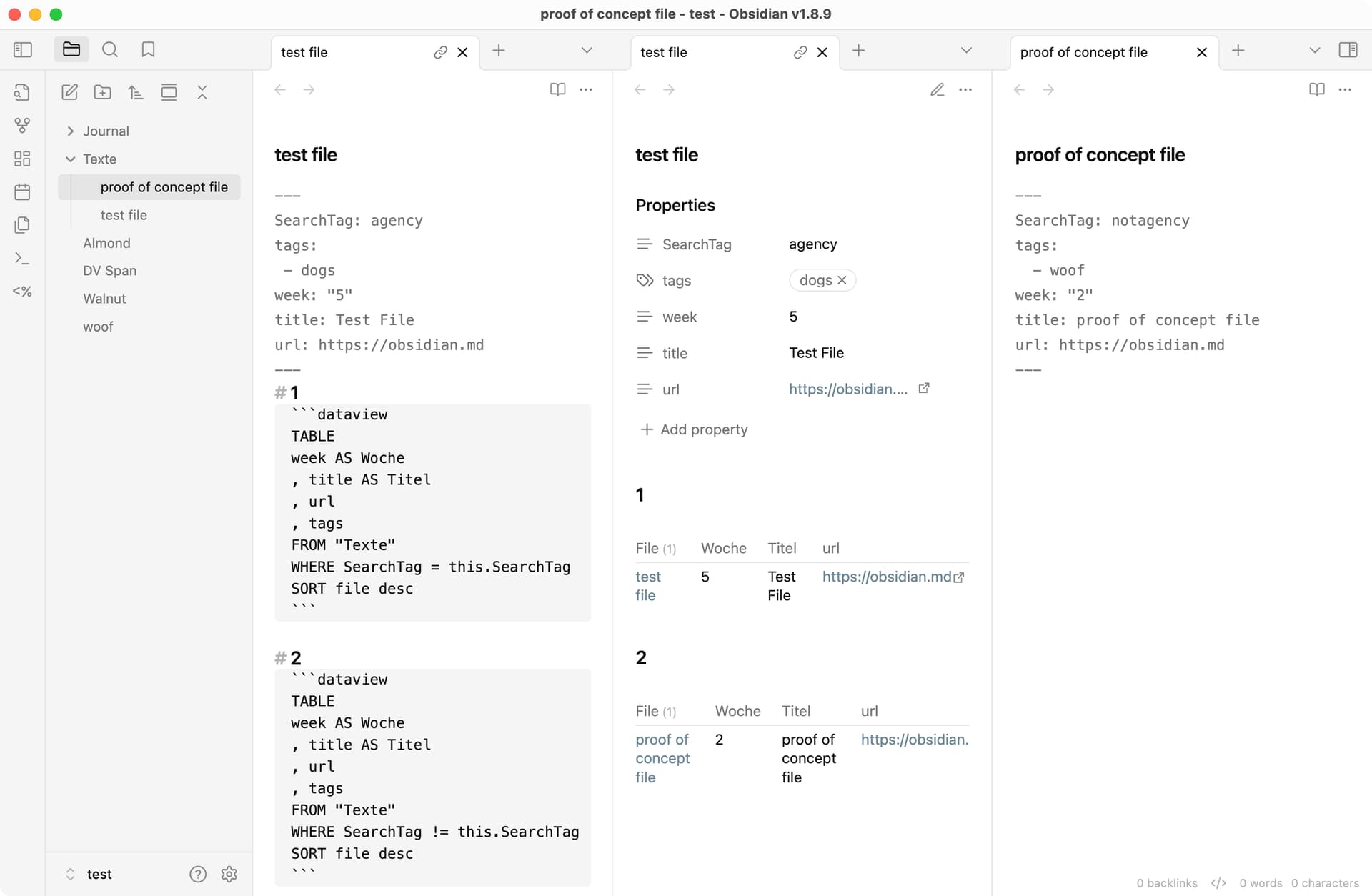Toggle the left sidebar panel icon

23,49
